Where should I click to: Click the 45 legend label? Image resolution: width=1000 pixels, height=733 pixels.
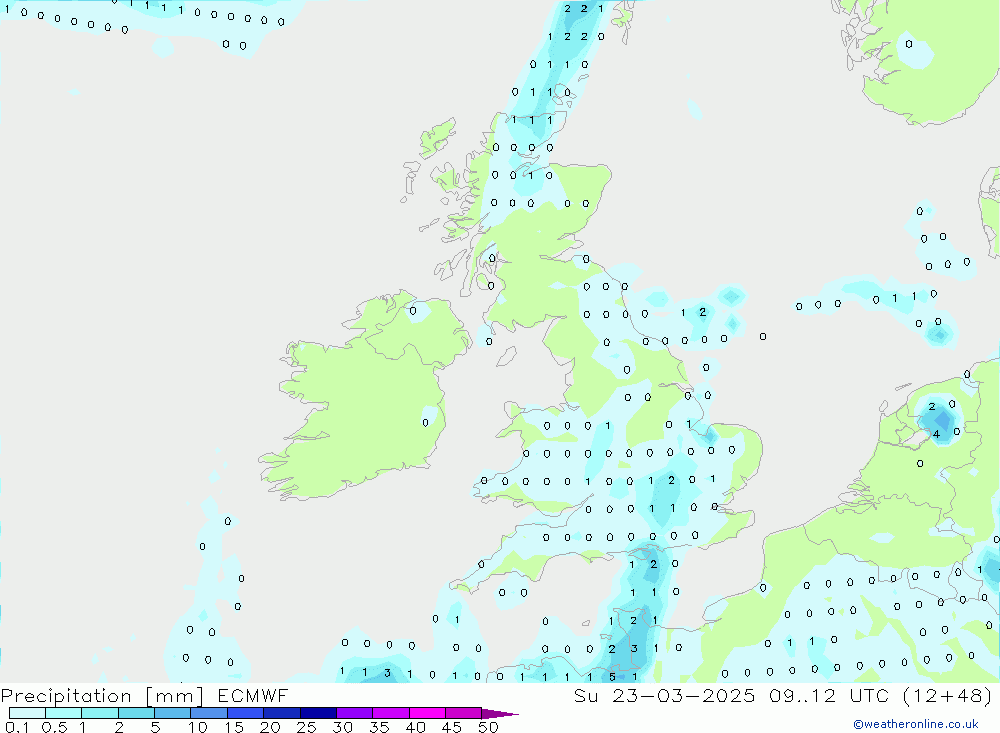click(452, 727)
